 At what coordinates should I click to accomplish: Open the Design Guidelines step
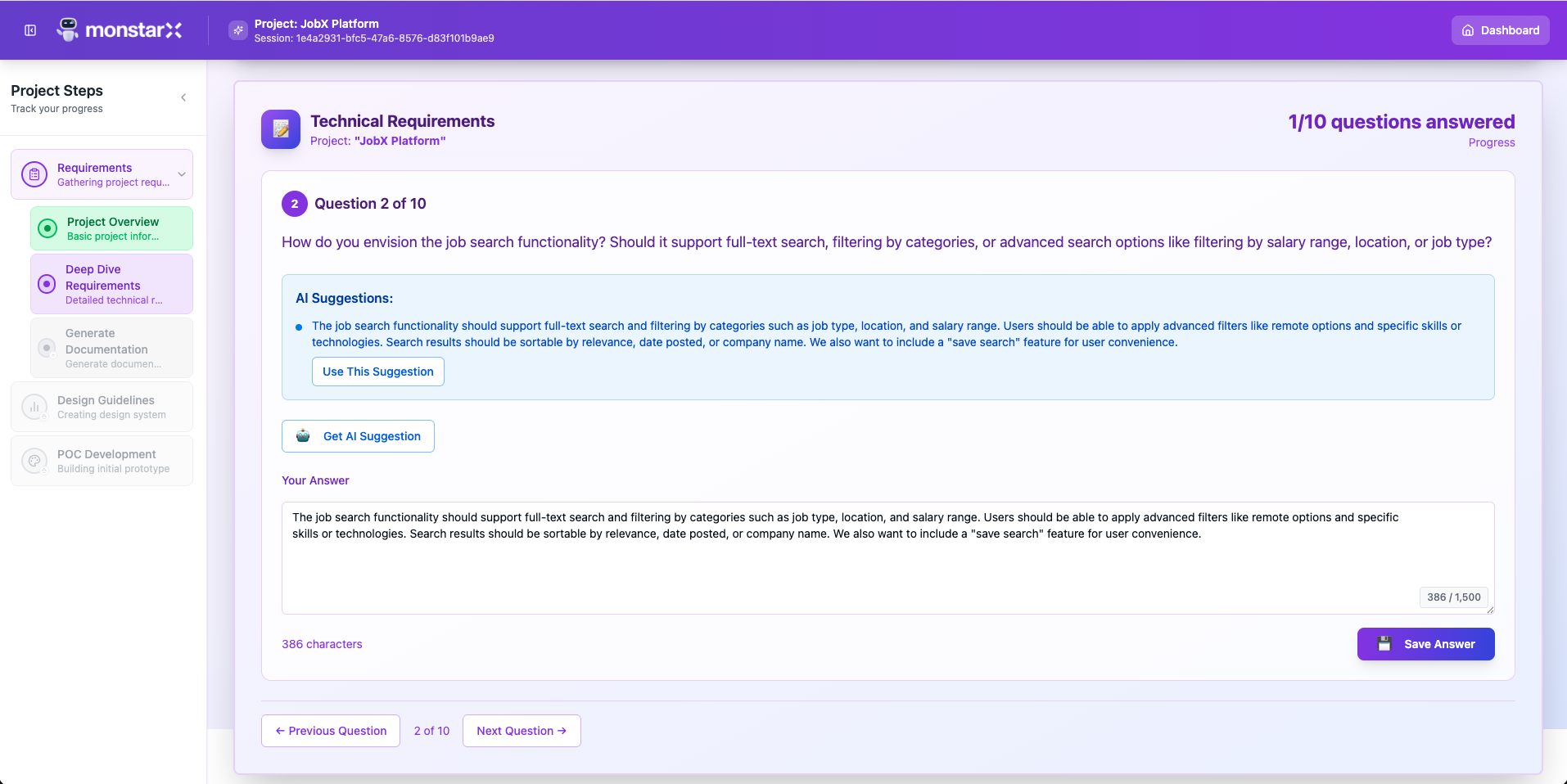tap(106, 407)
